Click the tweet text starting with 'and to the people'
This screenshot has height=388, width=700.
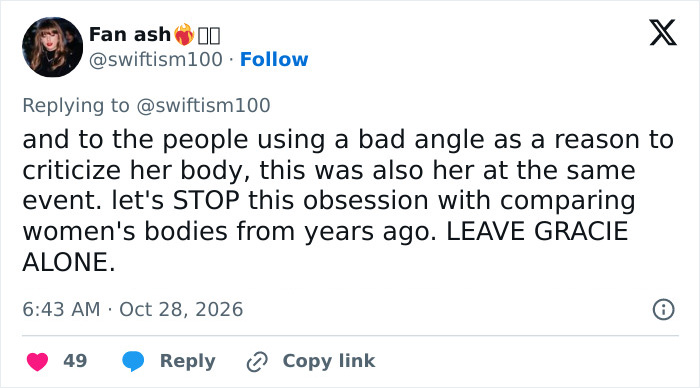click(x=348, y=200)
